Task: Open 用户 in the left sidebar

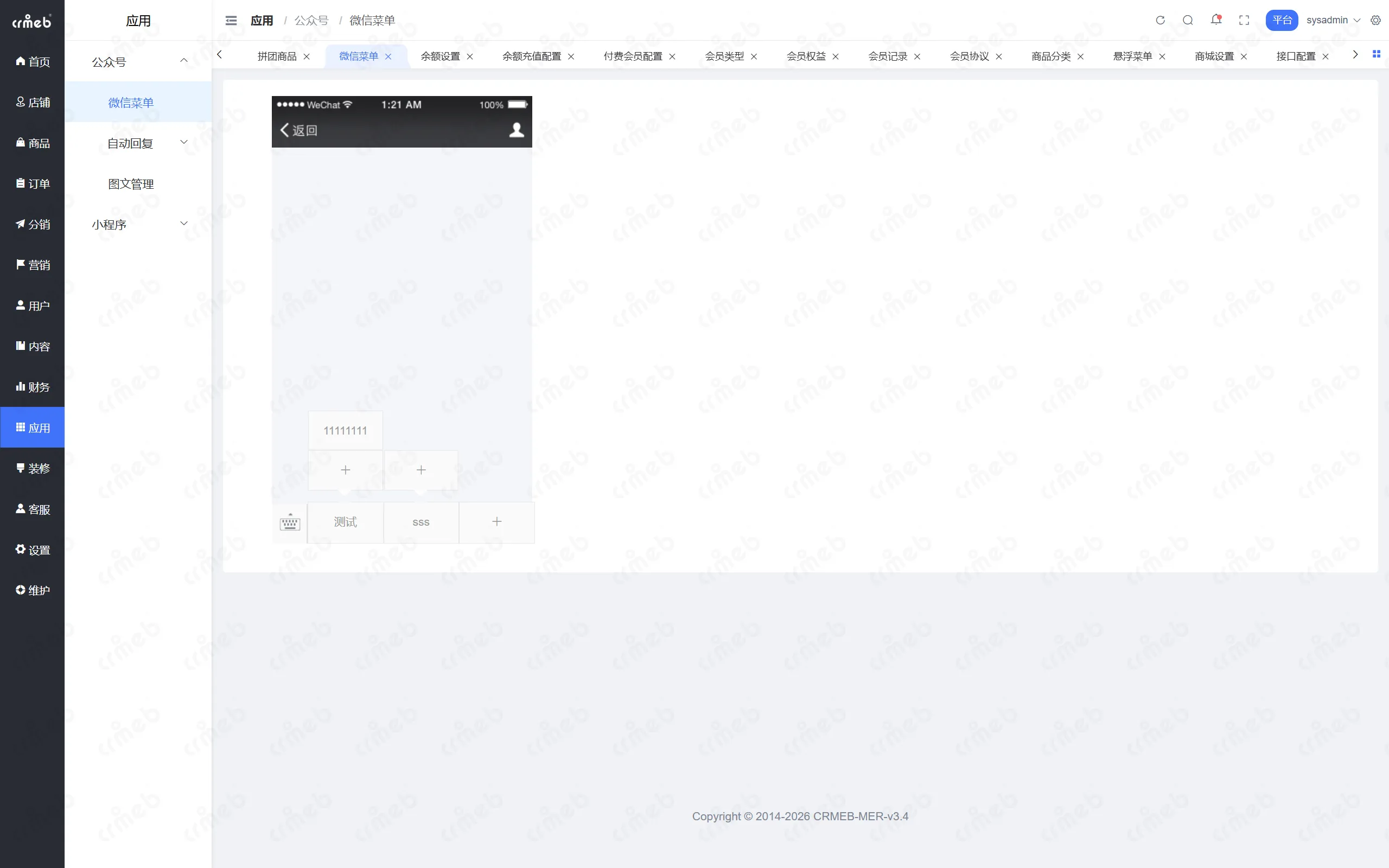Action: (x=32, y=305)
